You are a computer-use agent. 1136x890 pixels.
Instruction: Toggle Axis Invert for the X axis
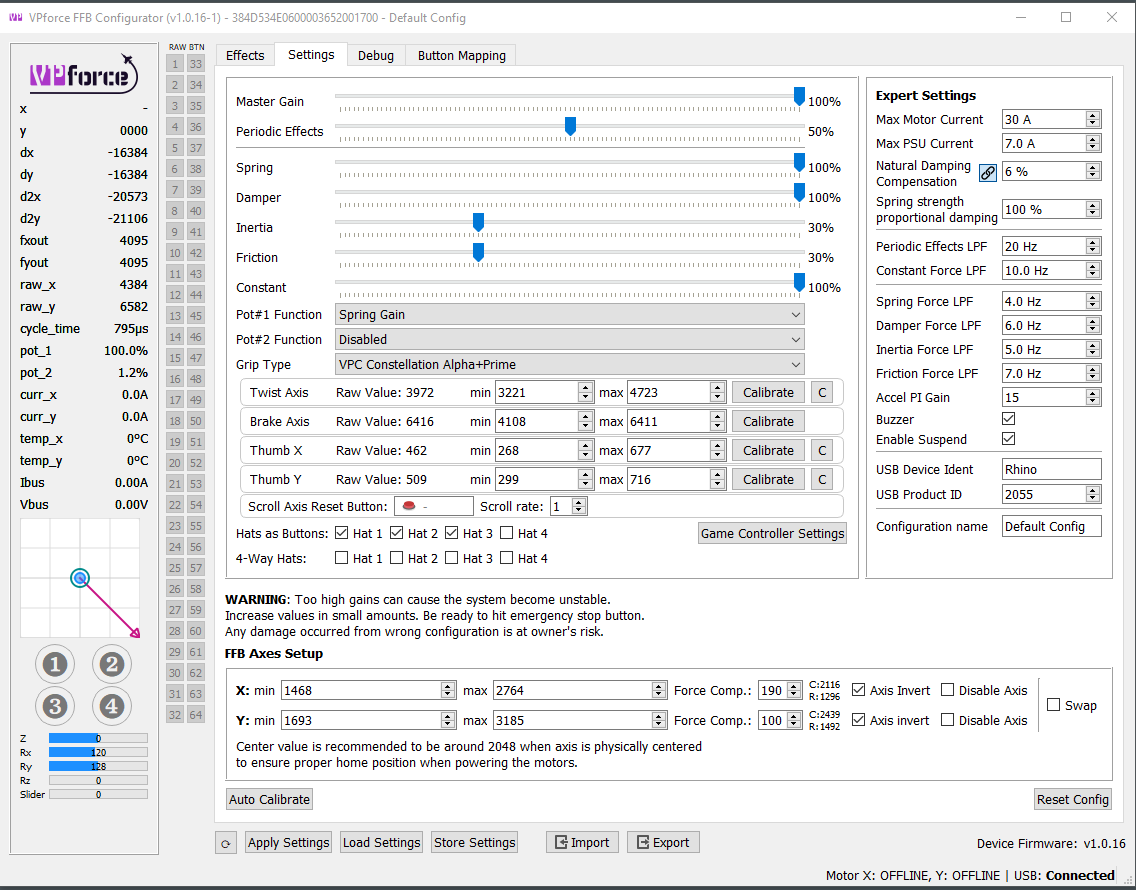click(857, 689)
